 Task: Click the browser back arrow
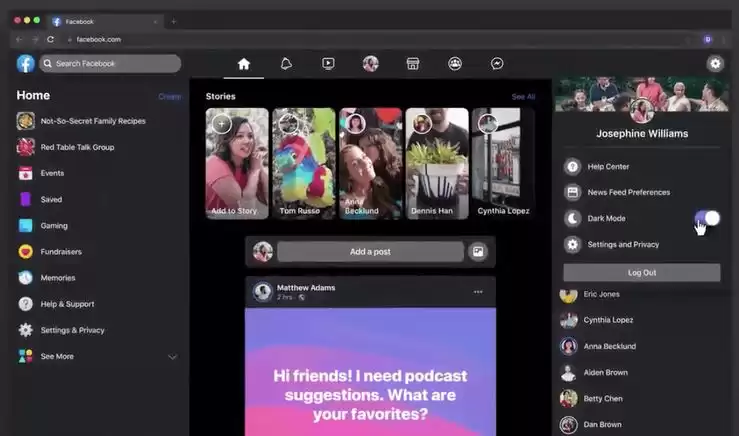click(x=19, y=40)
